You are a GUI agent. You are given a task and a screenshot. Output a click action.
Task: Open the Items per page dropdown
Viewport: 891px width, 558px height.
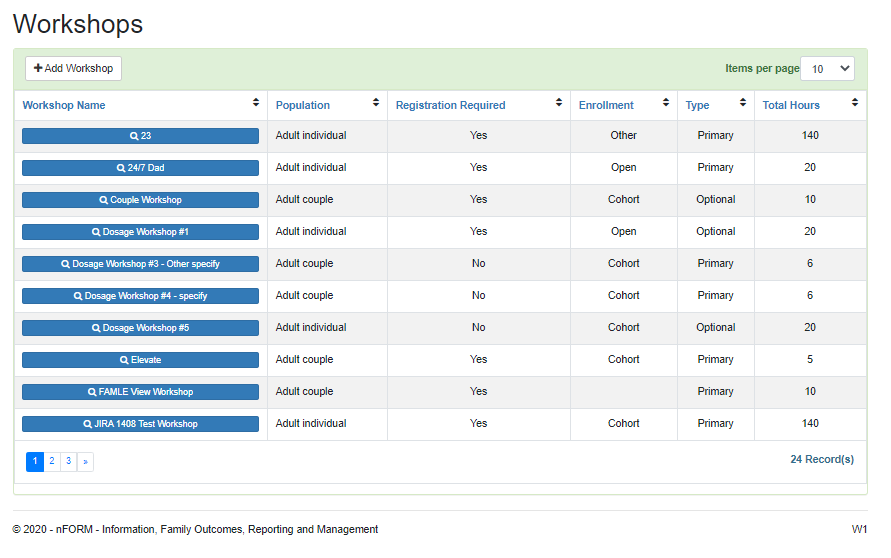827,69
